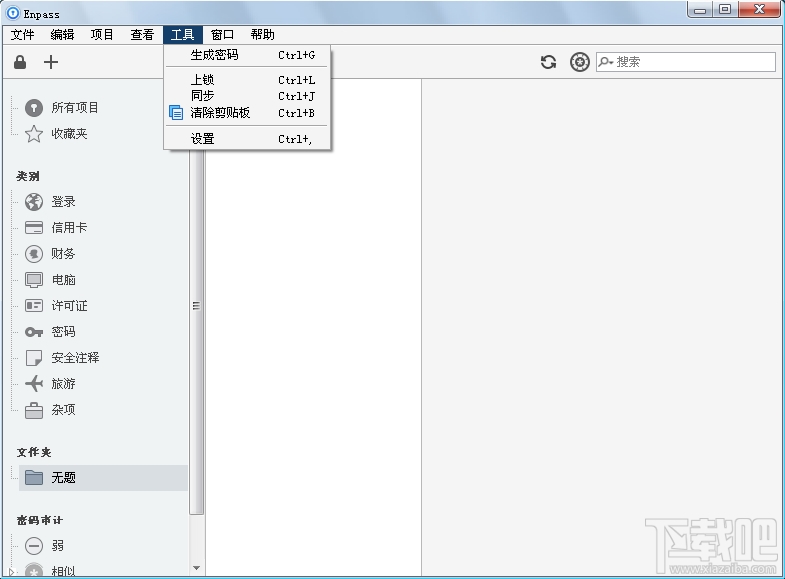Click the 无题 folder icon
Viewport: 785px width, 579px height.
coord(34,478)
